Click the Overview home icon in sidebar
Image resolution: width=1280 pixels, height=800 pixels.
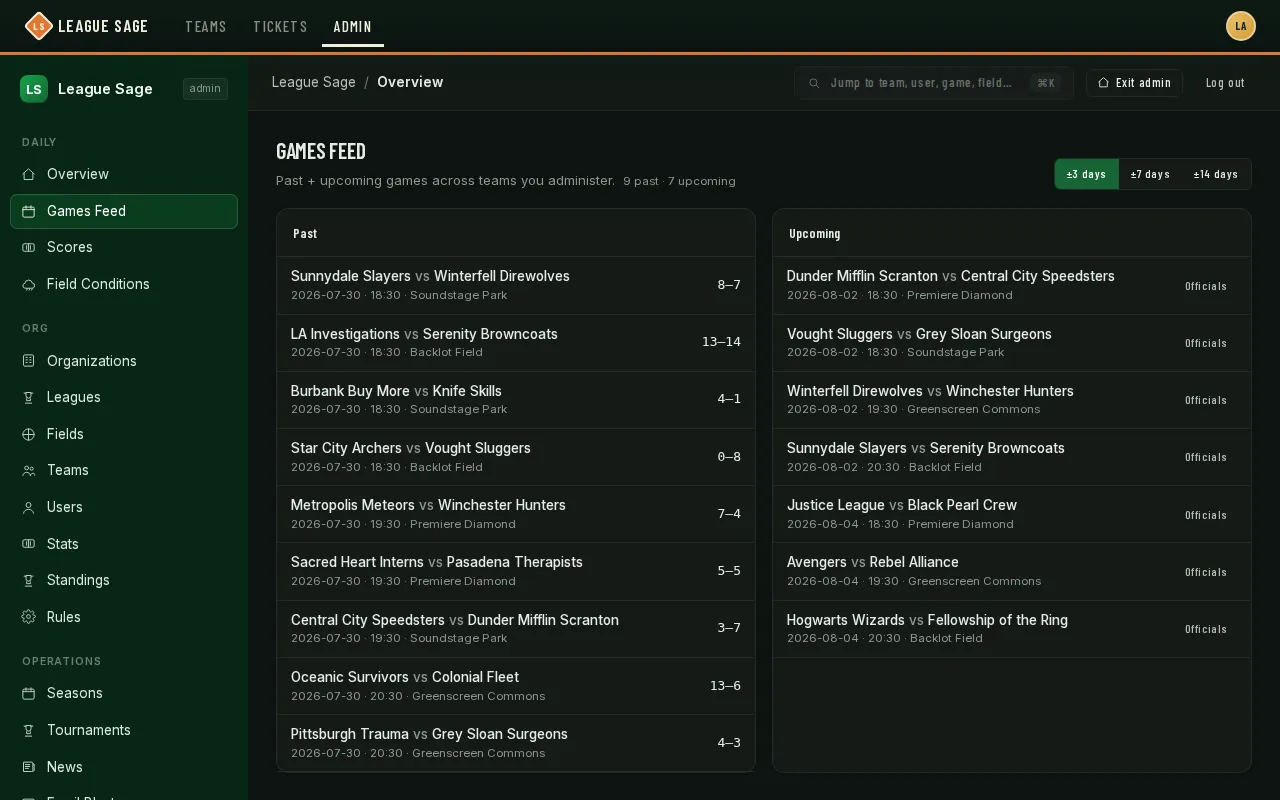(x=29, y=174)
